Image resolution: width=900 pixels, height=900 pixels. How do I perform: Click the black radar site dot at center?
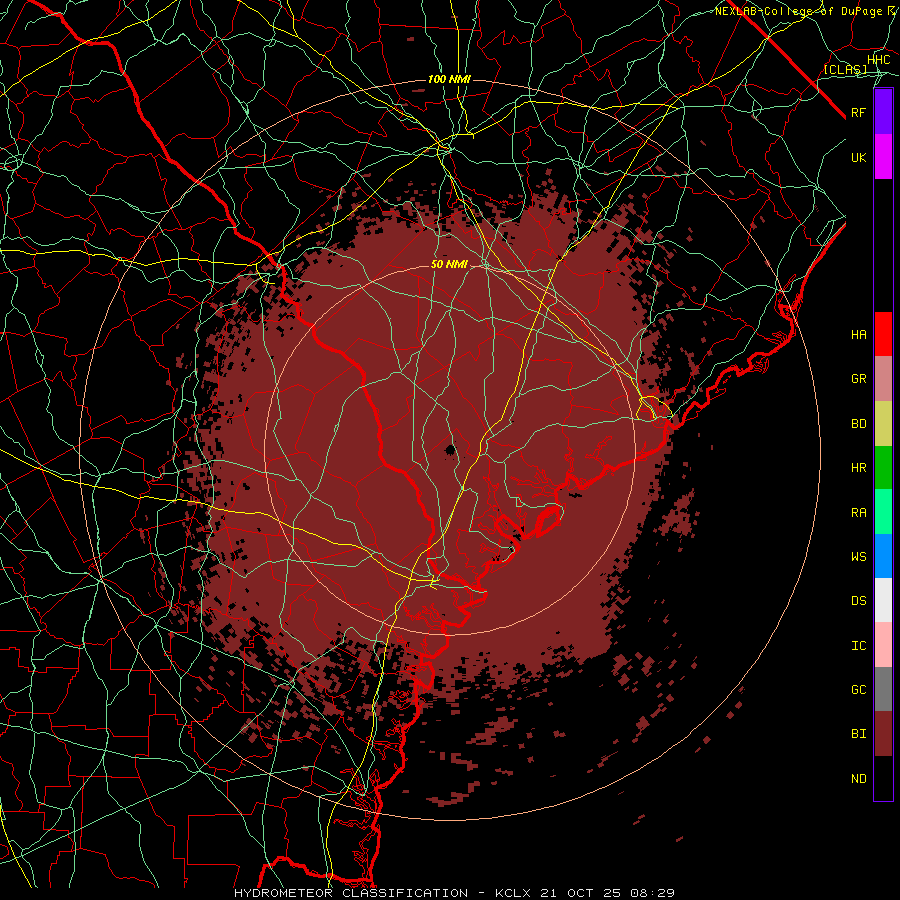pyautogui.click(x=451, y=449)
